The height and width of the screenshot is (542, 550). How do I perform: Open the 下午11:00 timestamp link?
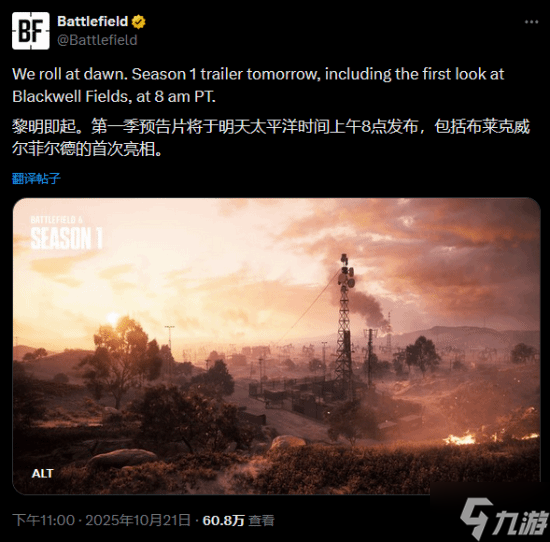click(43, 520)
